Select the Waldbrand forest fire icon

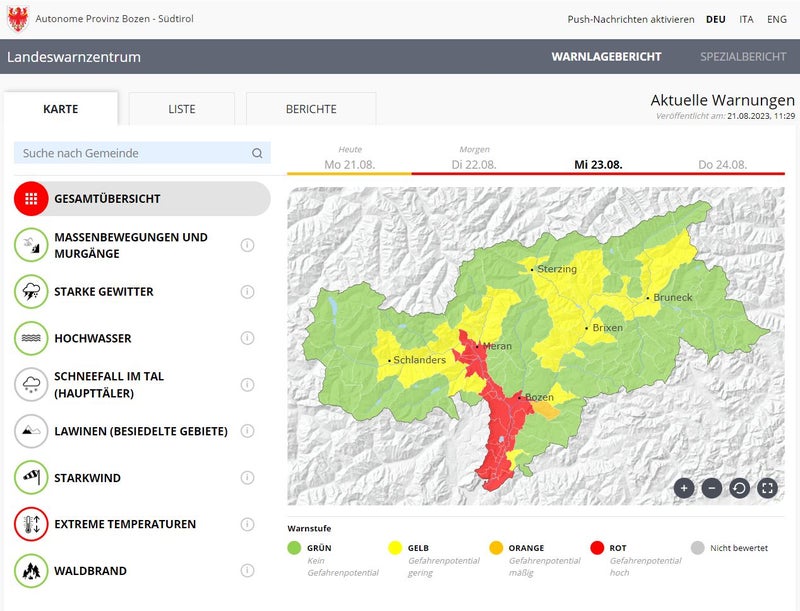tap(31, 571)
